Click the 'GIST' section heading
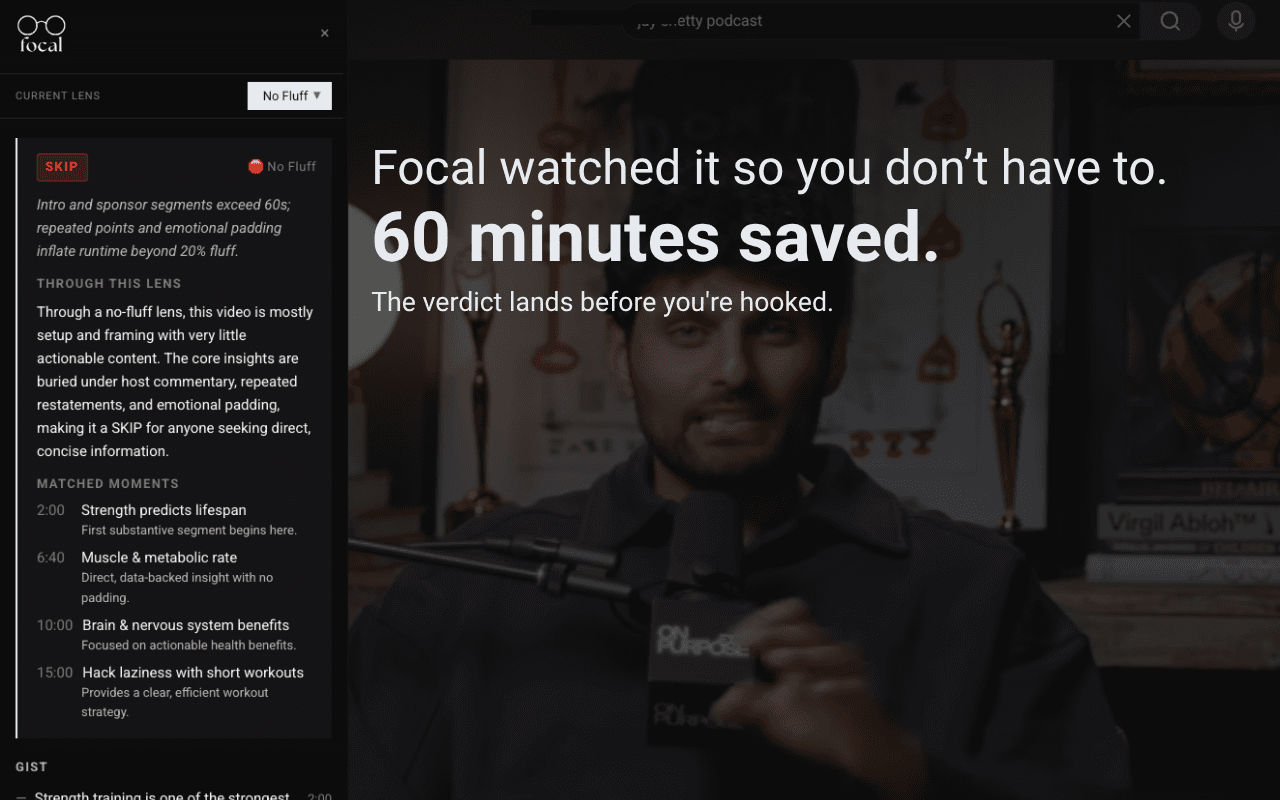The height and width of the screenshot is (800, 1280). [x=31, y=767]
